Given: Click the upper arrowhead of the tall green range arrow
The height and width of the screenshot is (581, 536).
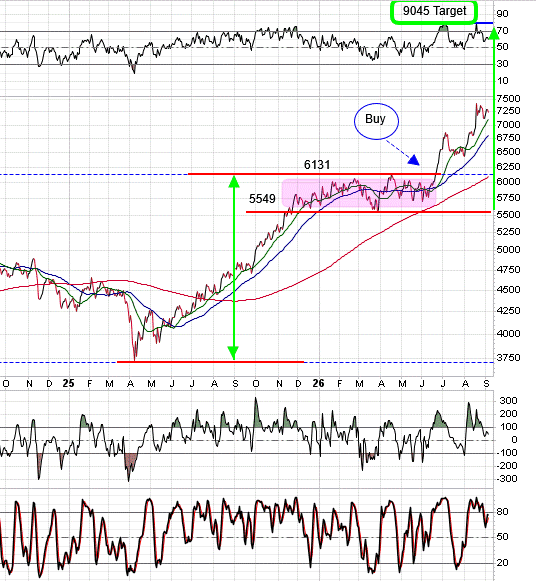Looking at the screenshot, I should pos(234,182).
